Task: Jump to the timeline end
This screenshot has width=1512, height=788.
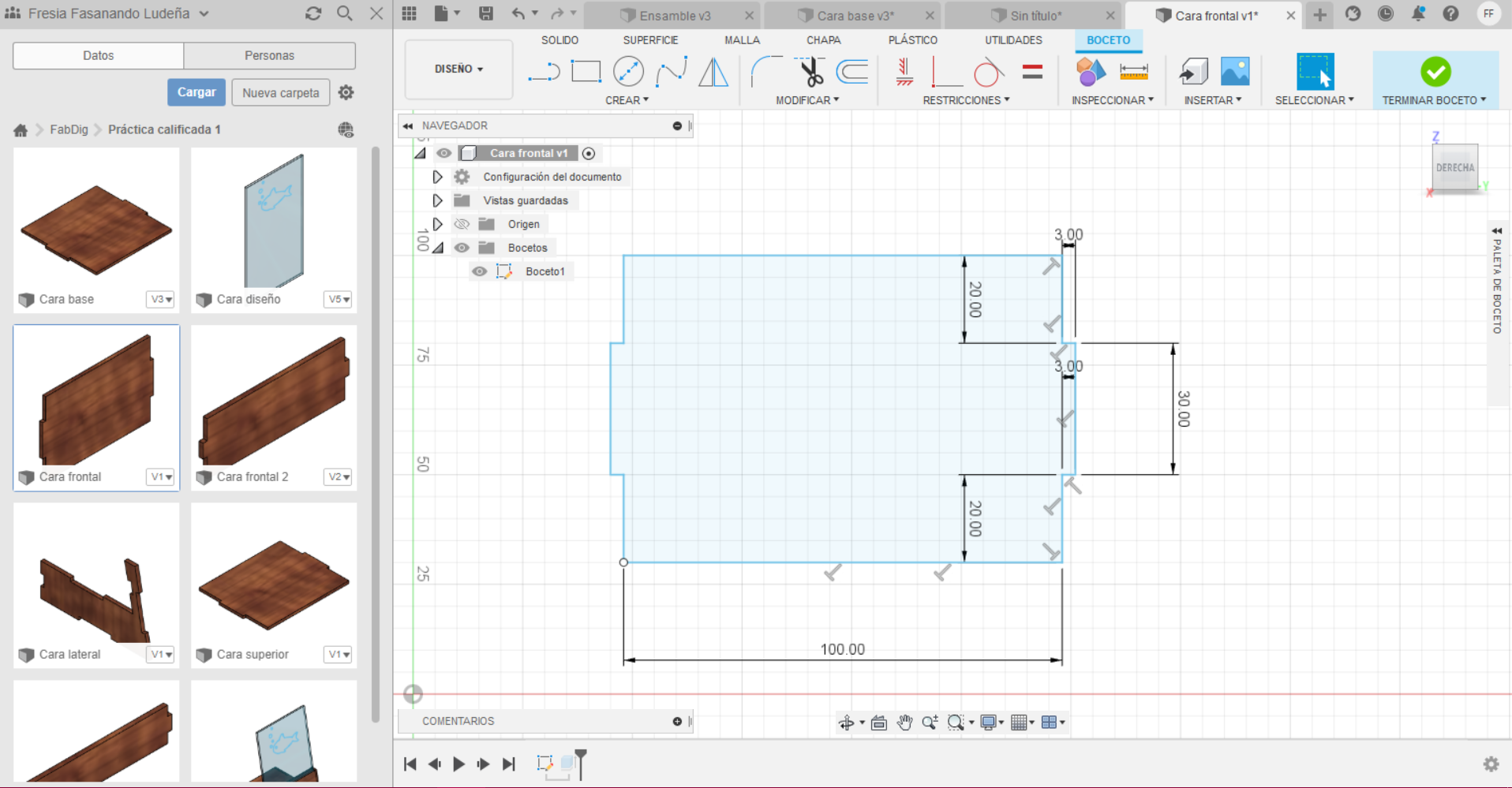Action: pos(509,764)
